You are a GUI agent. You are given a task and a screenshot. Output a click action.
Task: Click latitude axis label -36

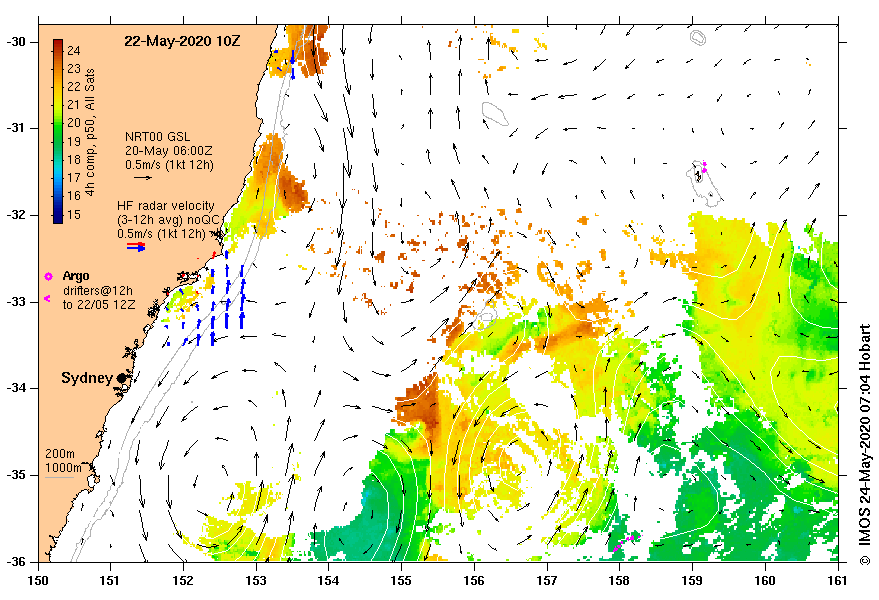point(15,561)
